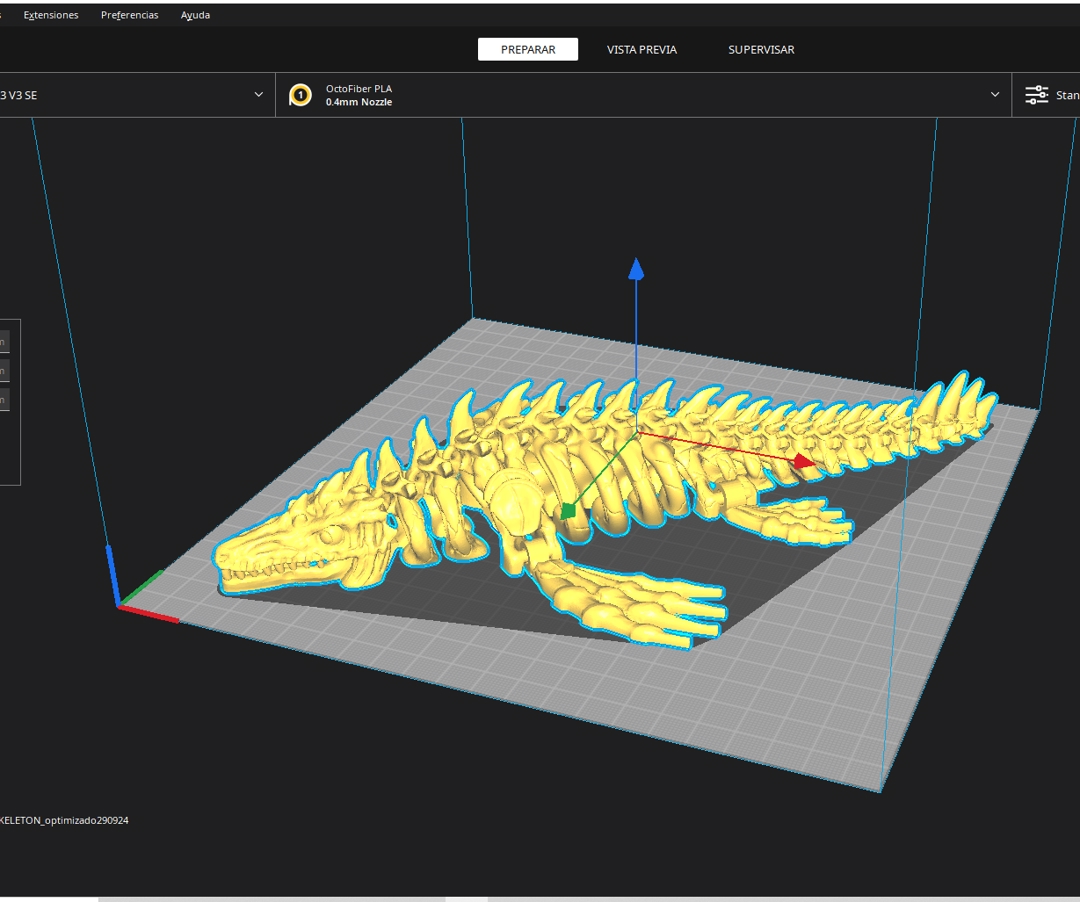Viewport: 1080px width, 902px height.
Task: Switch to the SUPERVISAR tab
Action: 761,49
